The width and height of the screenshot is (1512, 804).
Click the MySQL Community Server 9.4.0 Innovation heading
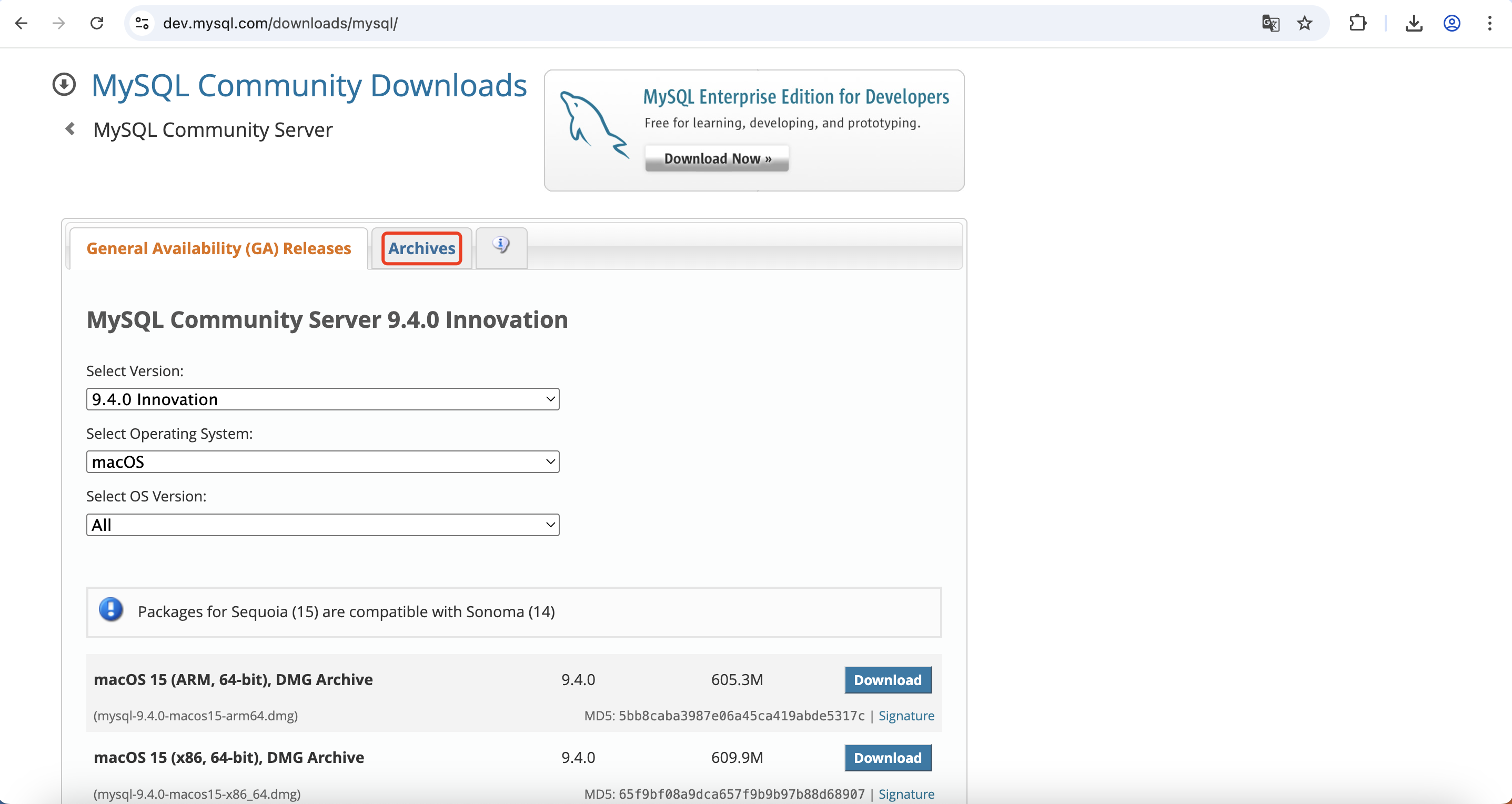(x=327, y=319)
